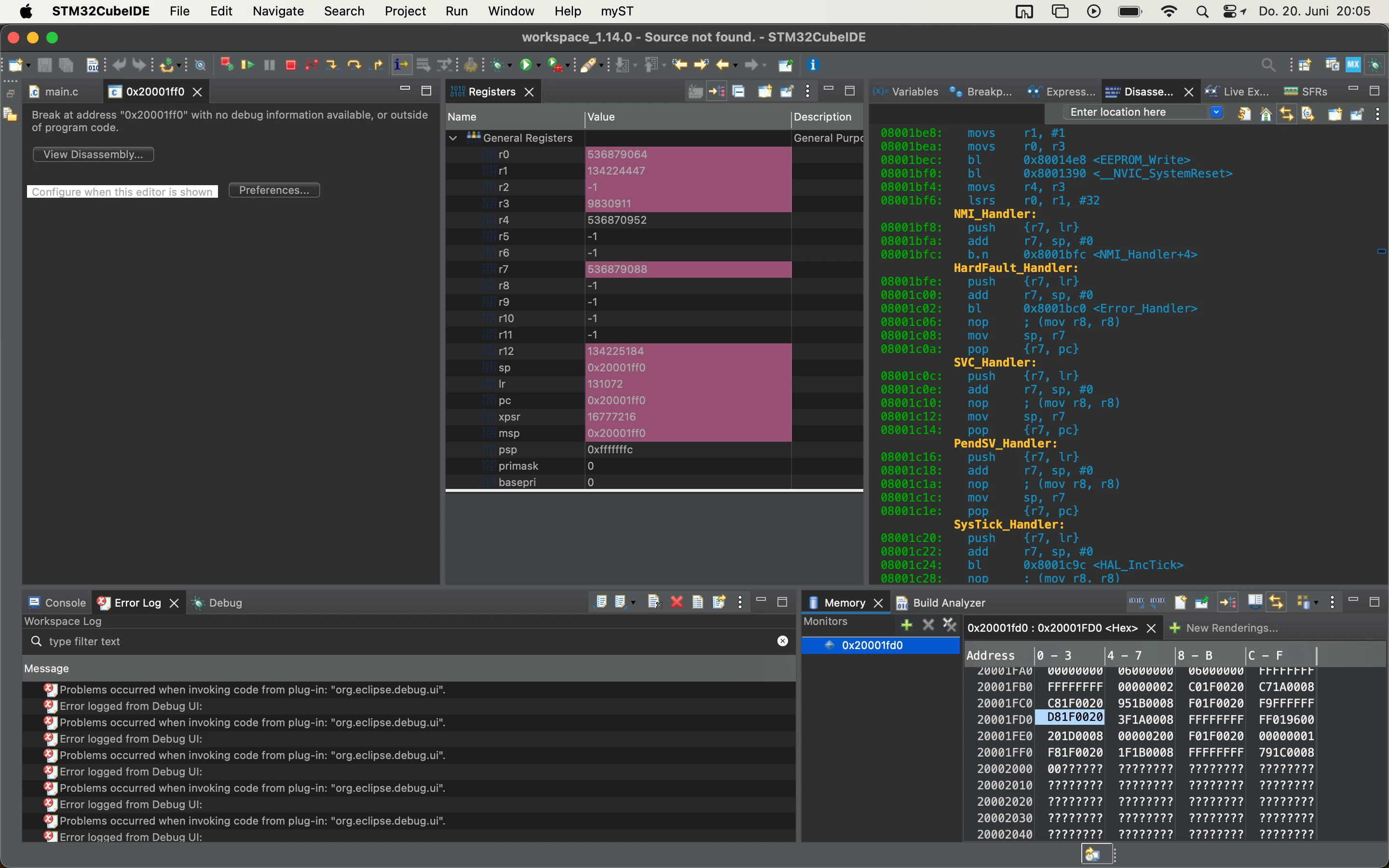This screenshot has width=1389, height=868.
Task: Click the Resume debug button
Action: click(x=248, y=65)
